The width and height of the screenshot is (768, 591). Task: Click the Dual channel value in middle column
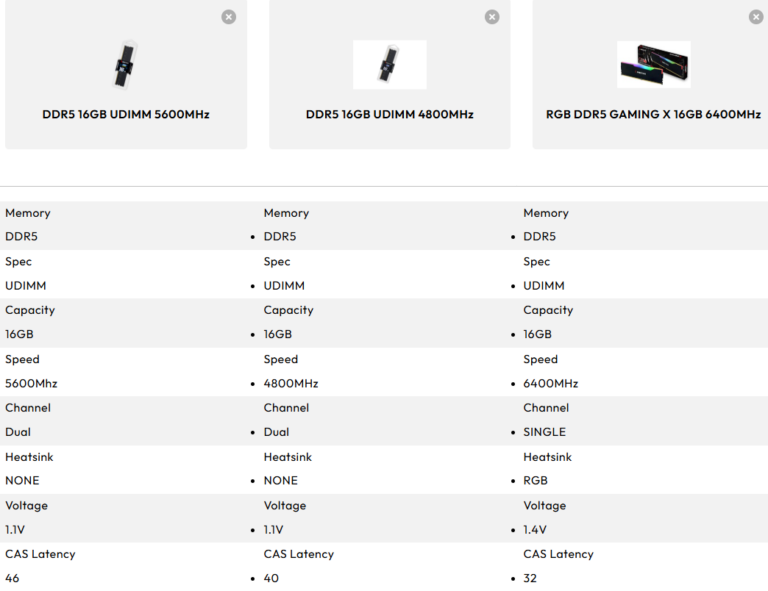276,432
